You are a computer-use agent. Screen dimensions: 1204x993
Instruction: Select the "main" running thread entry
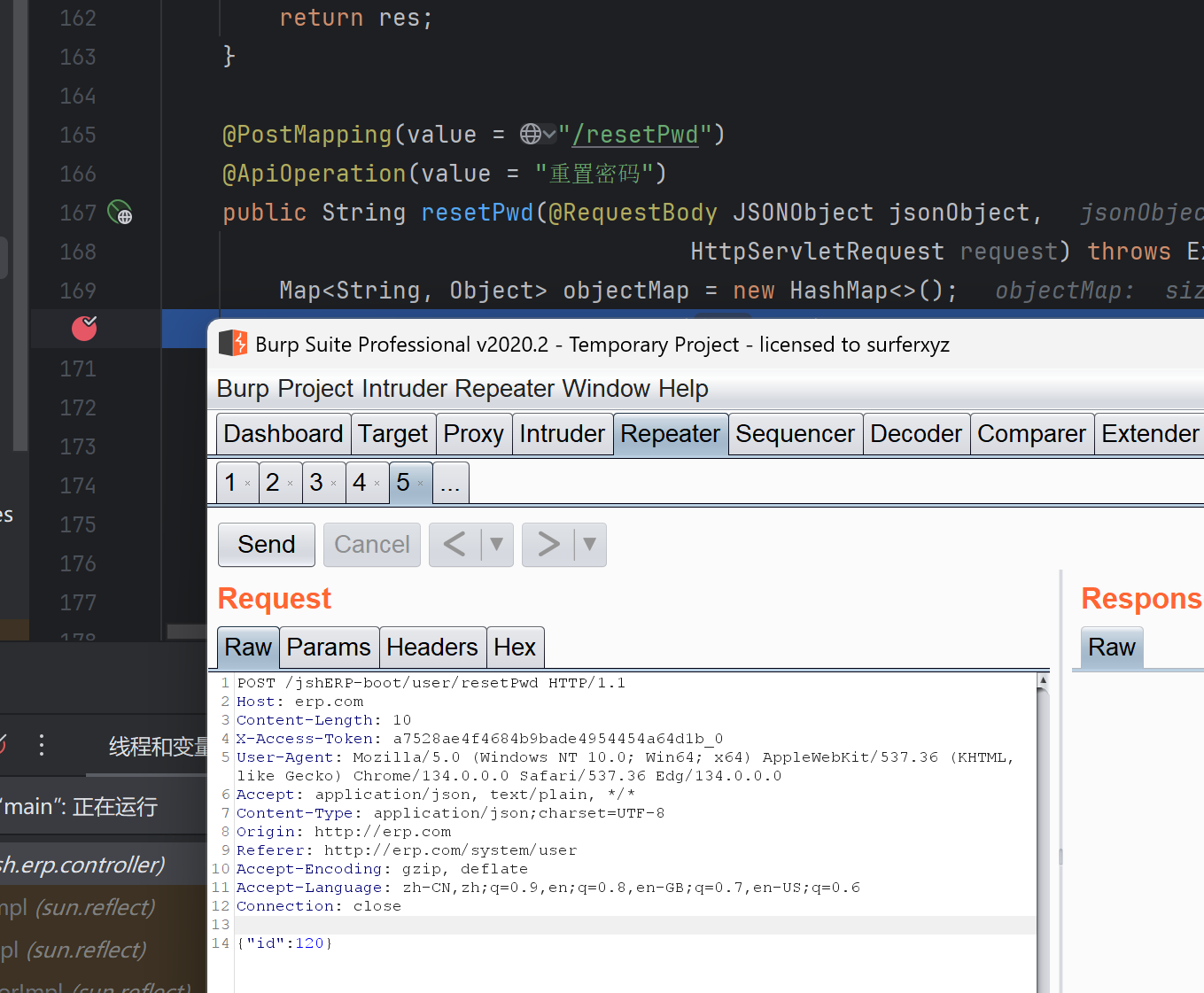[80, 807]
